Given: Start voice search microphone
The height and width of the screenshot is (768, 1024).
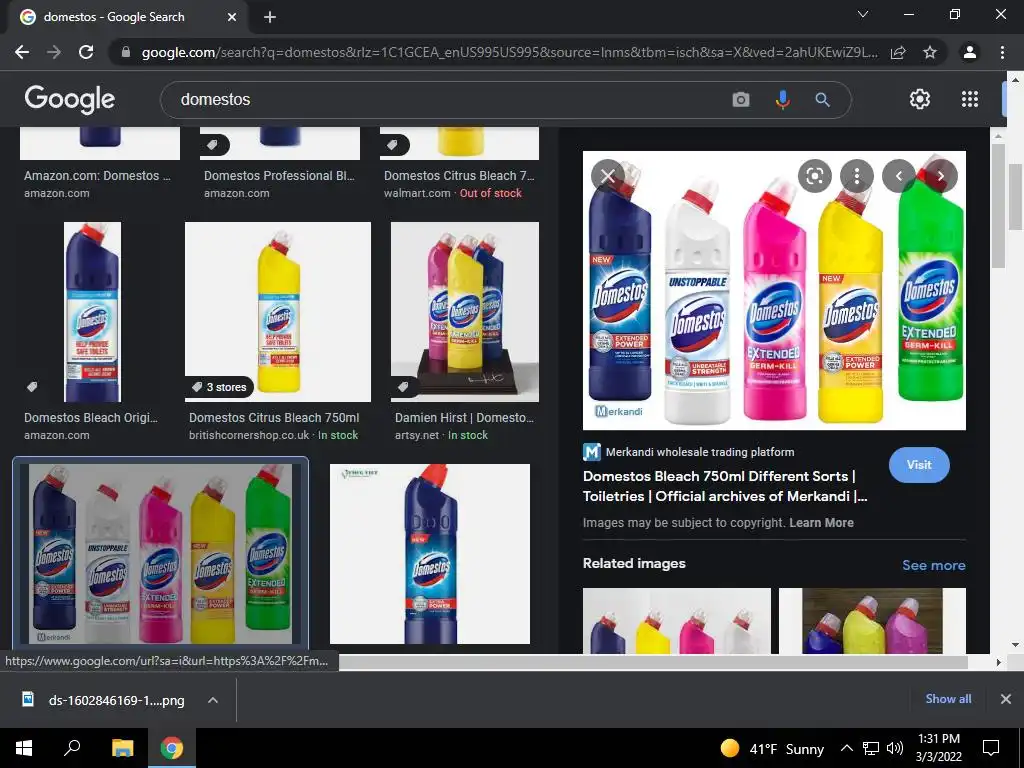Looking at the screenshot, I should click(782, 100).
